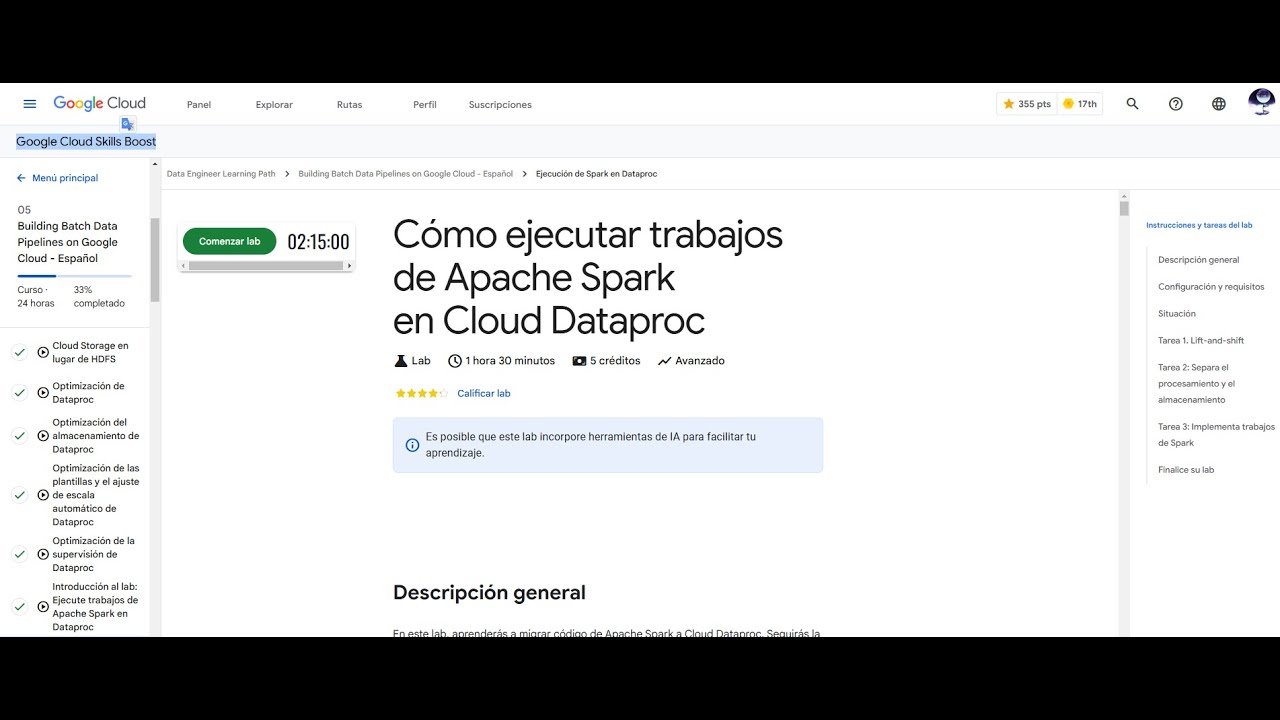Click the Google Cloud logo
Image resolution: width=1280 pixels, height=720 pixels.
tap(99, 103)
